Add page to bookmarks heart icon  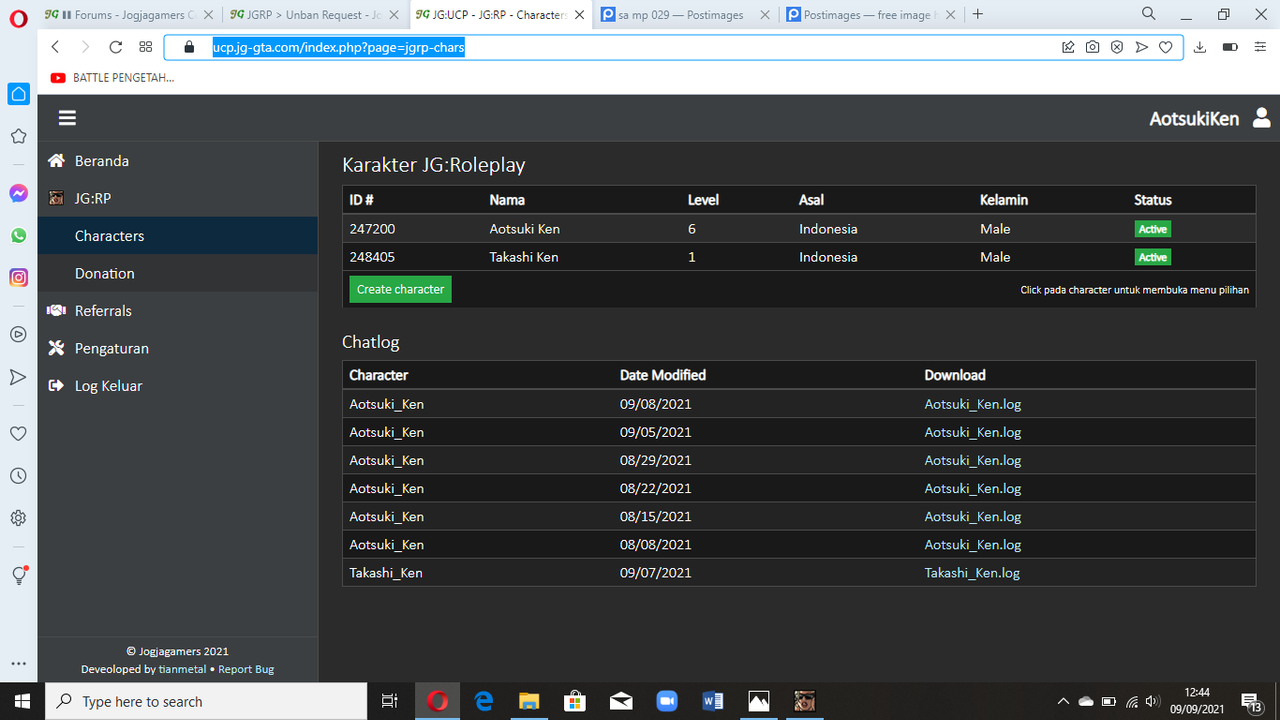(1165, 47)
